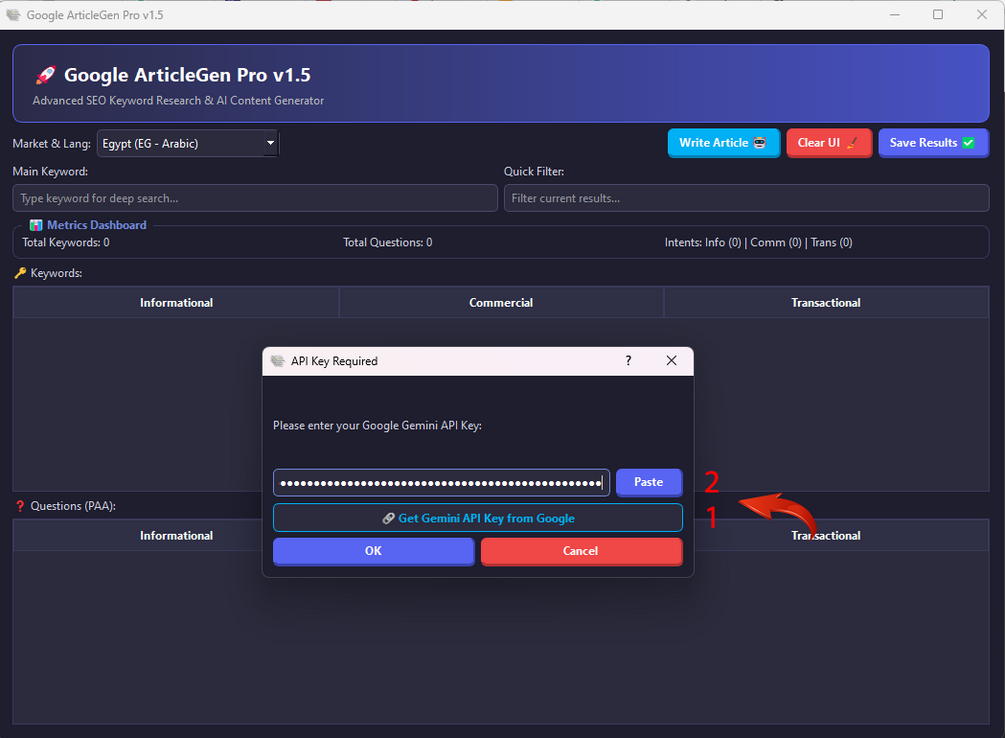Select the Commercial column header in Keywords
The image size is (1005, 738).
[x=501, y=303]
